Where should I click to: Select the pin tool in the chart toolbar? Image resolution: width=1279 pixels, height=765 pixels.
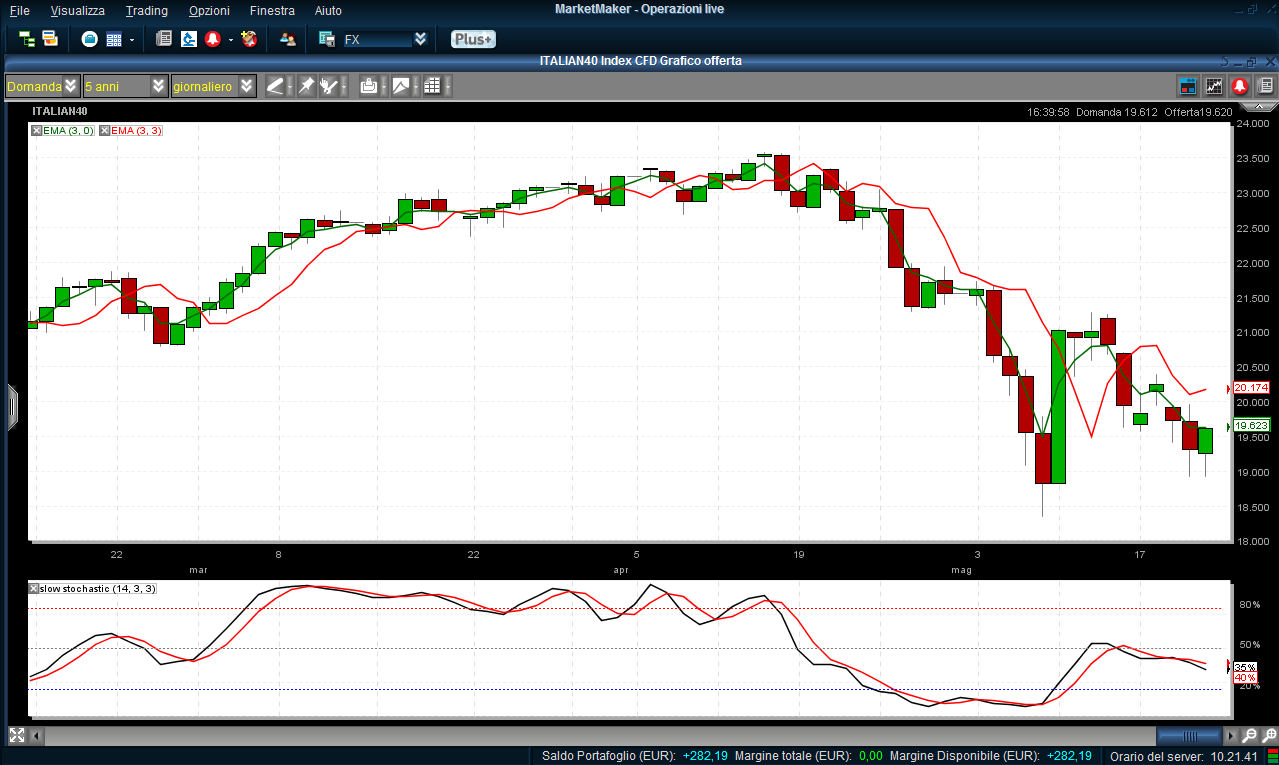pyautogui.click(x=306, y=86)
